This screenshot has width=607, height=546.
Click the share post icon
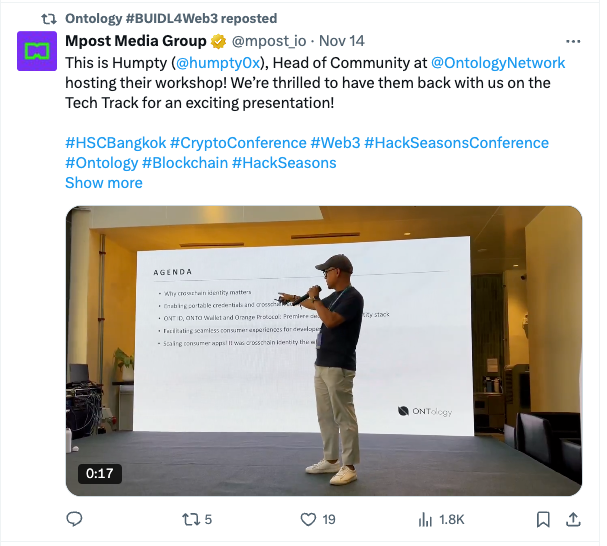[x=573, y=519]
